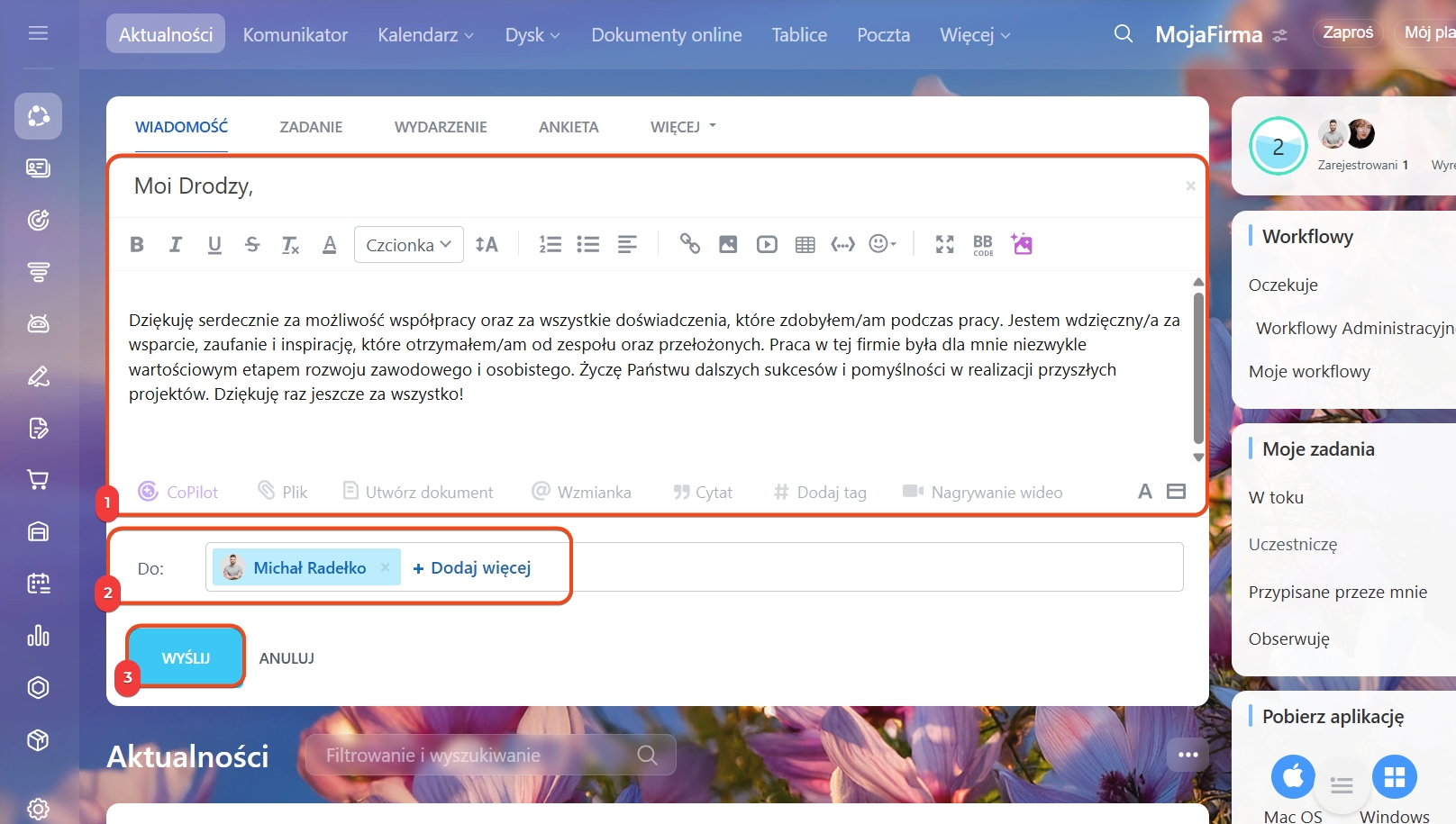This screenshot has width=1456, height=824.
Task: Click the Filtrowanie i wyszukiwanie field
Action: click(x=478, y=755)
